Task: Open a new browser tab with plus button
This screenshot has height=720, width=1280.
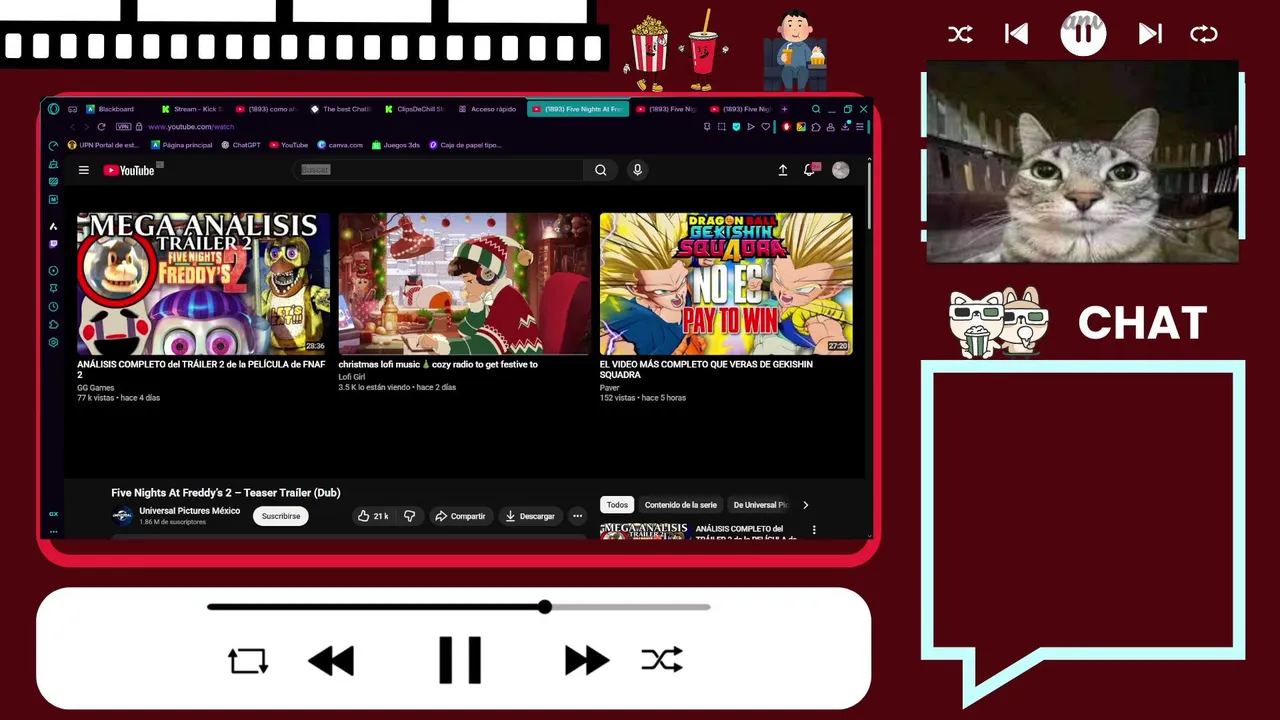Action: tap(784, 109)
